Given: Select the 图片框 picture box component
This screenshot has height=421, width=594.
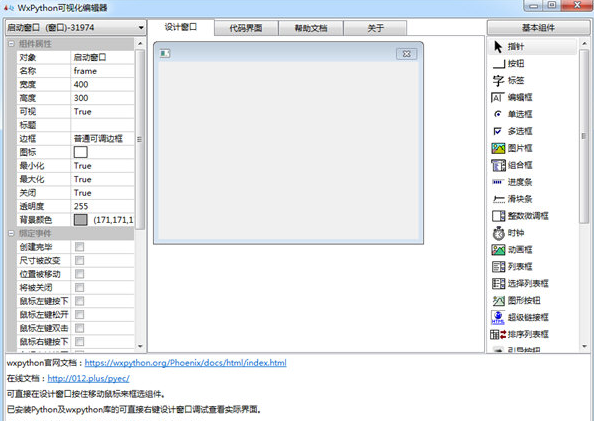Looking at the screenshot, I should coord(512,148).
